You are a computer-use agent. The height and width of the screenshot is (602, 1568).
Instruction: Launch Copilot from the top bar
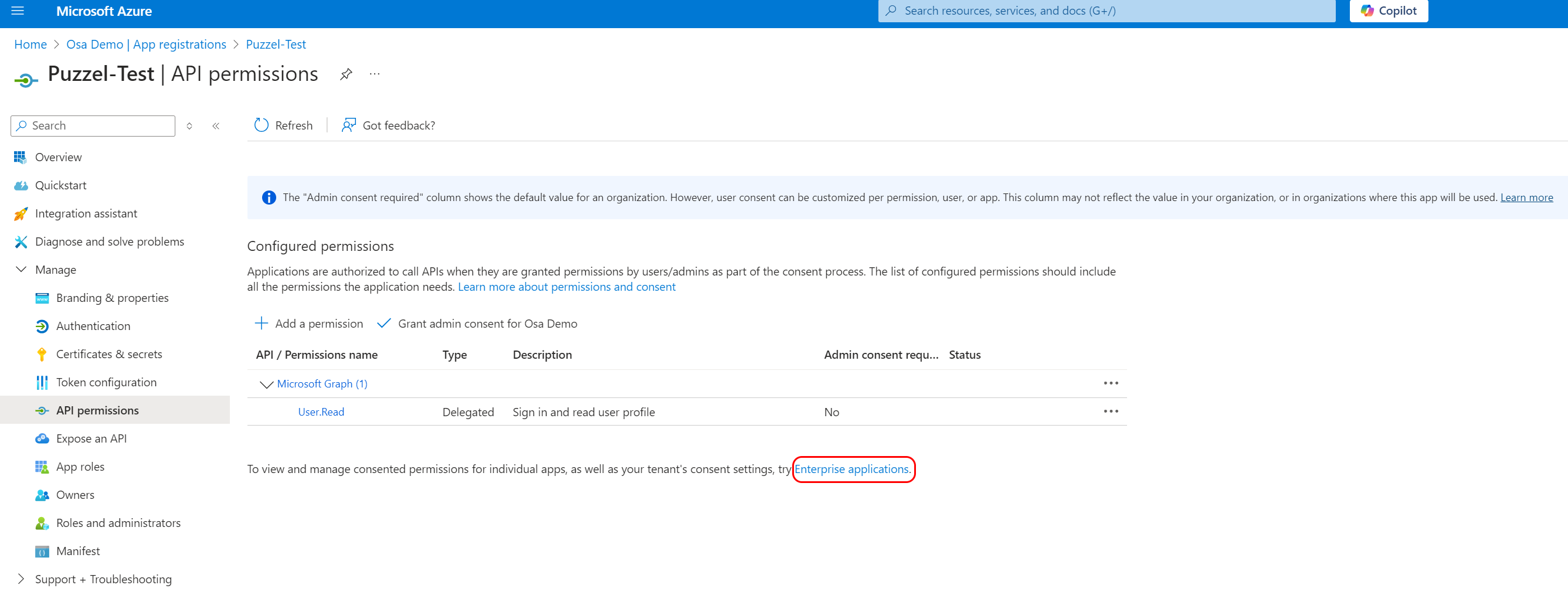[x=1389, y=11]
